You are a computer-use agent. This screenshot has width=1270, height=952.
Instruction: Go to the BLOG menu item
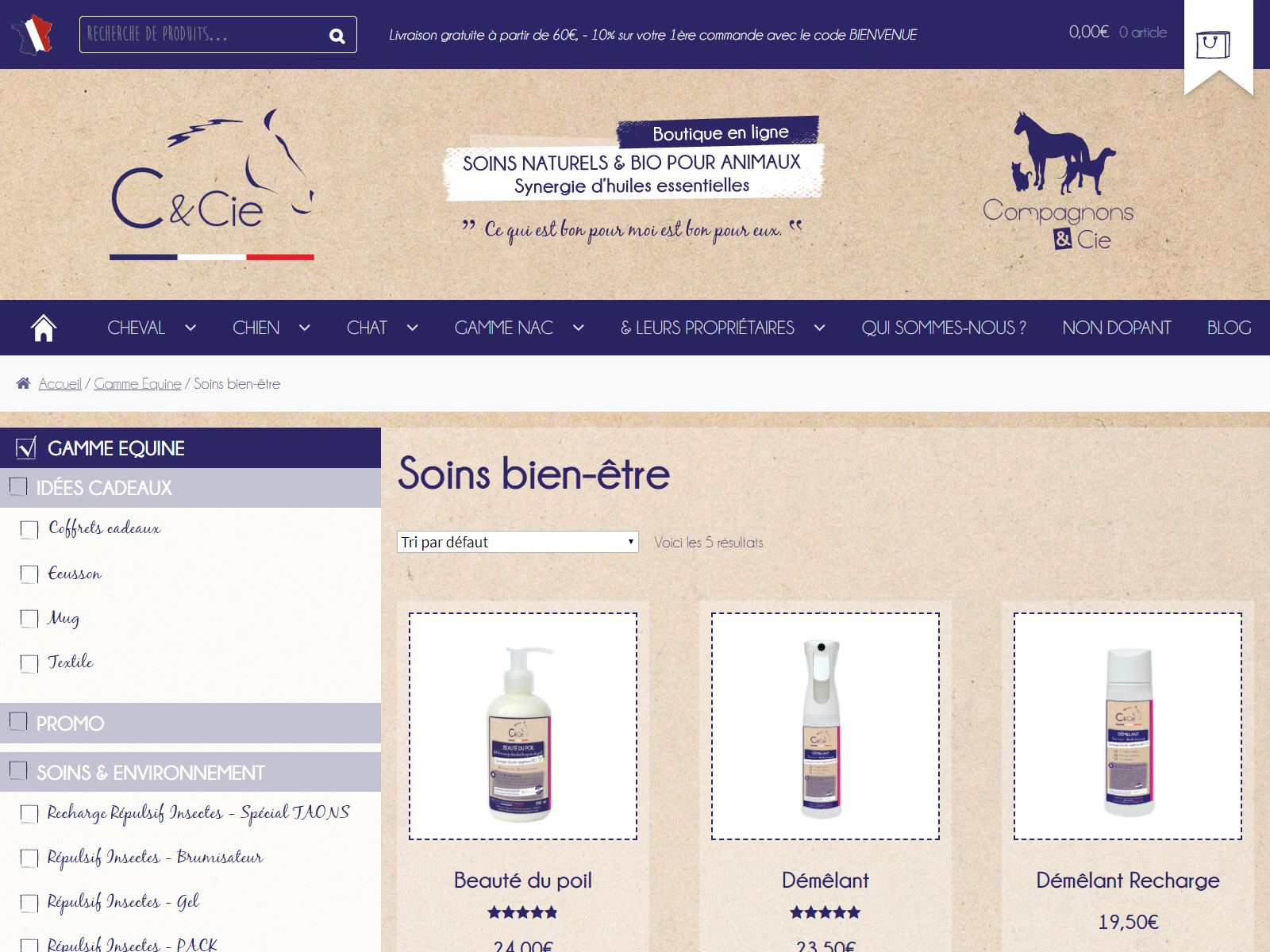coord(1229,328)
